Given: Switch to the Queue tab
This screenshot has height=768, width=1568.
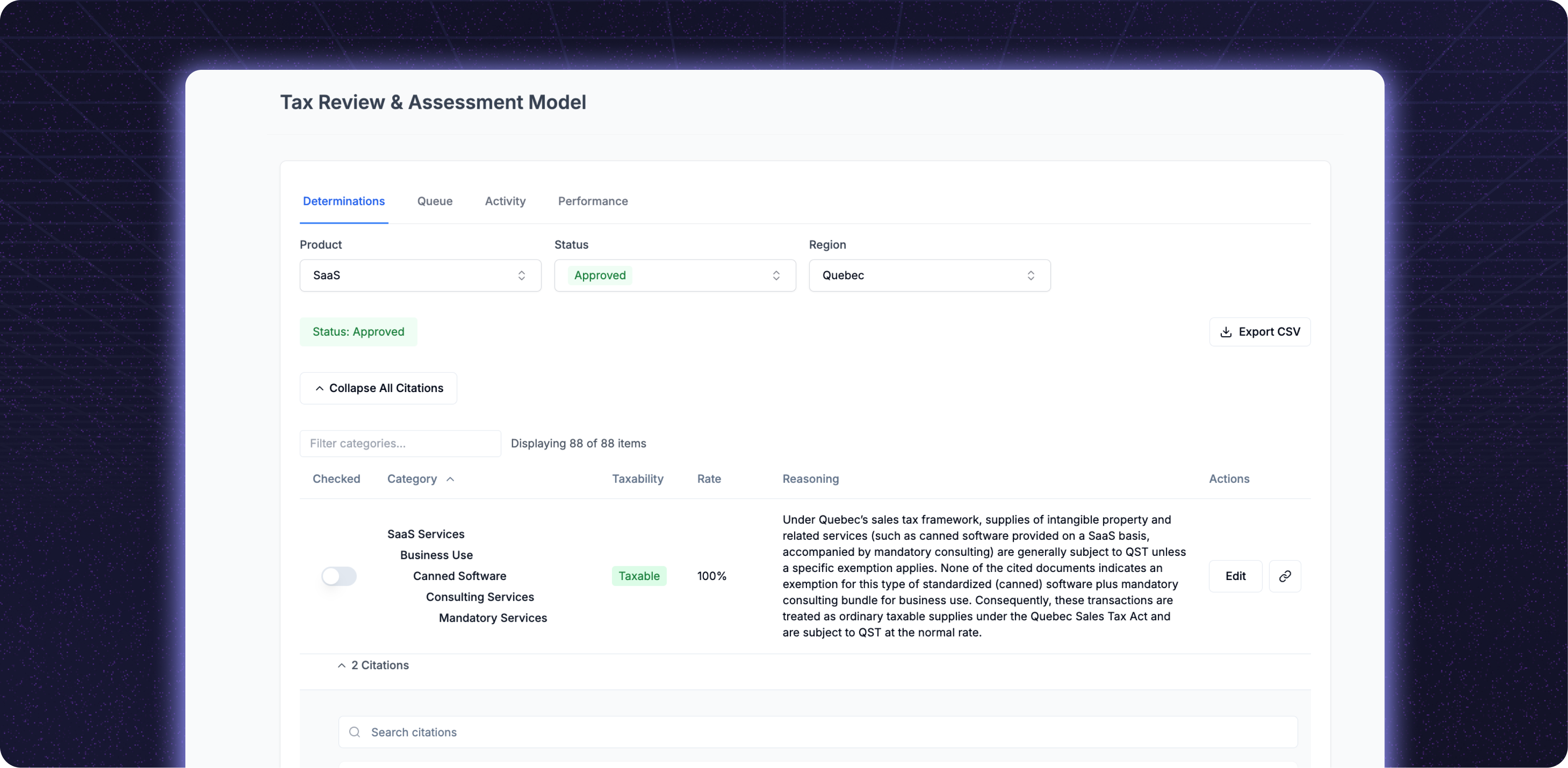Looking at the screenshot, I should point(435,201).
